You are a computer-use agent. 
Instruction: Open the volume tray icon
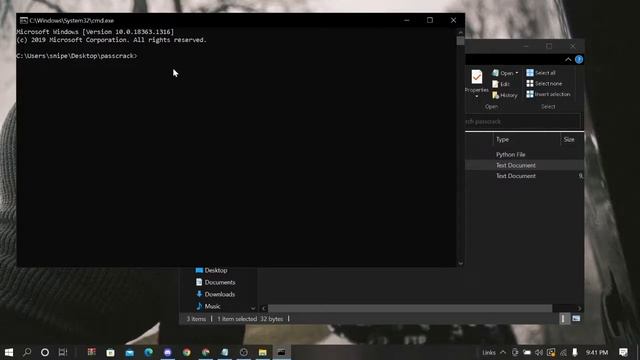tap(539, 352)
